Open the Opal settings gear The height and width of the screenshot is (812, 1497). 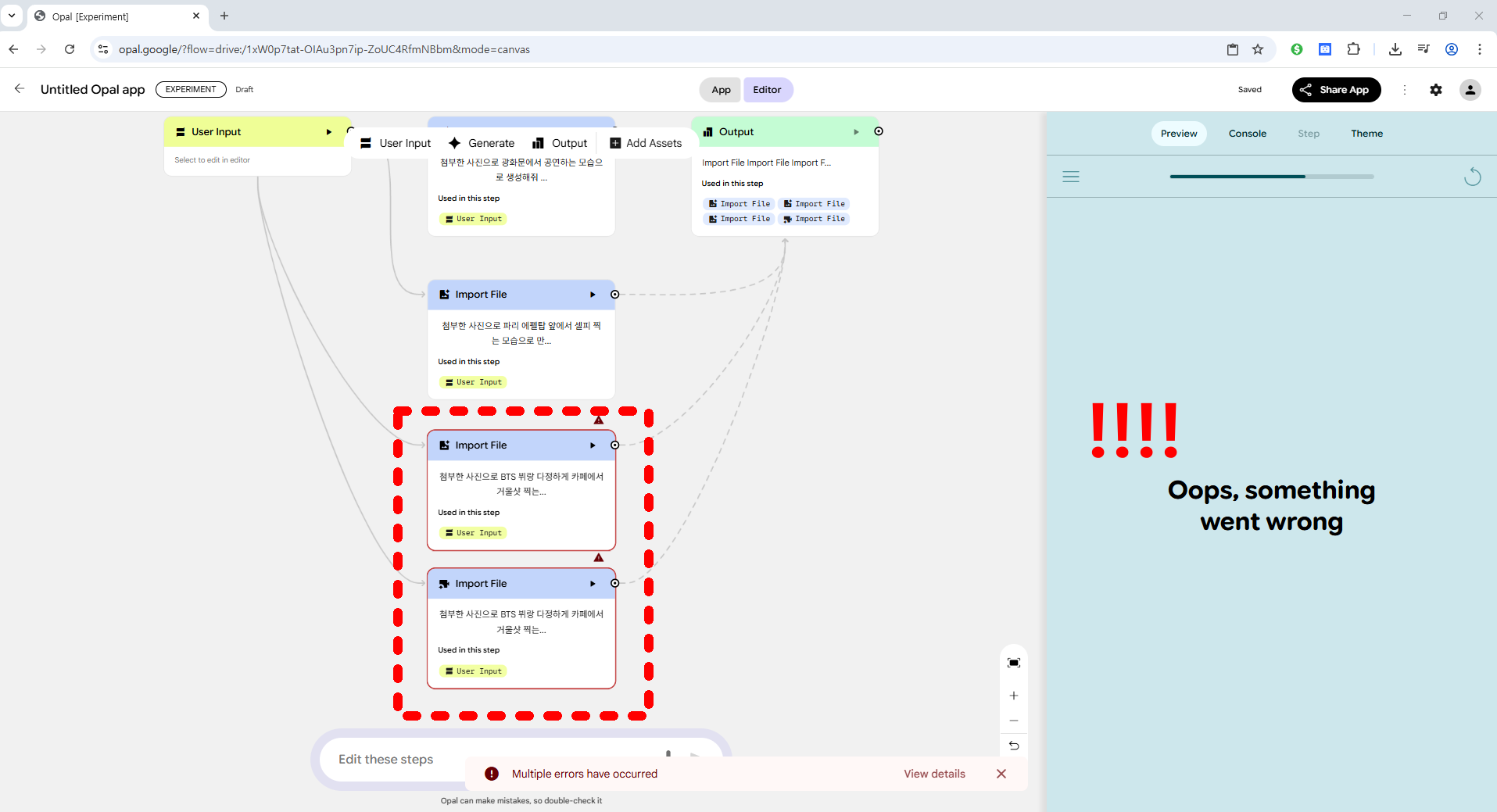[1436, 90]
